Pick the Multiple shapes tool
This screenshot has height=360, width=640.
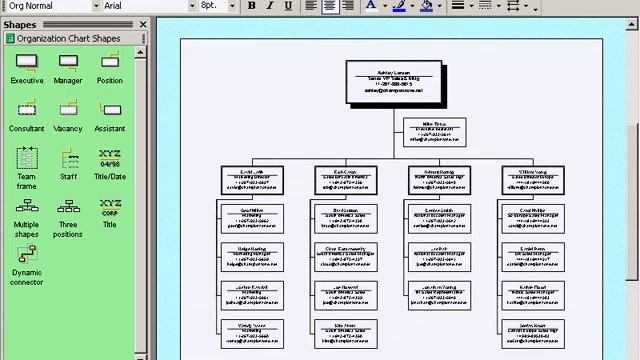27,218
